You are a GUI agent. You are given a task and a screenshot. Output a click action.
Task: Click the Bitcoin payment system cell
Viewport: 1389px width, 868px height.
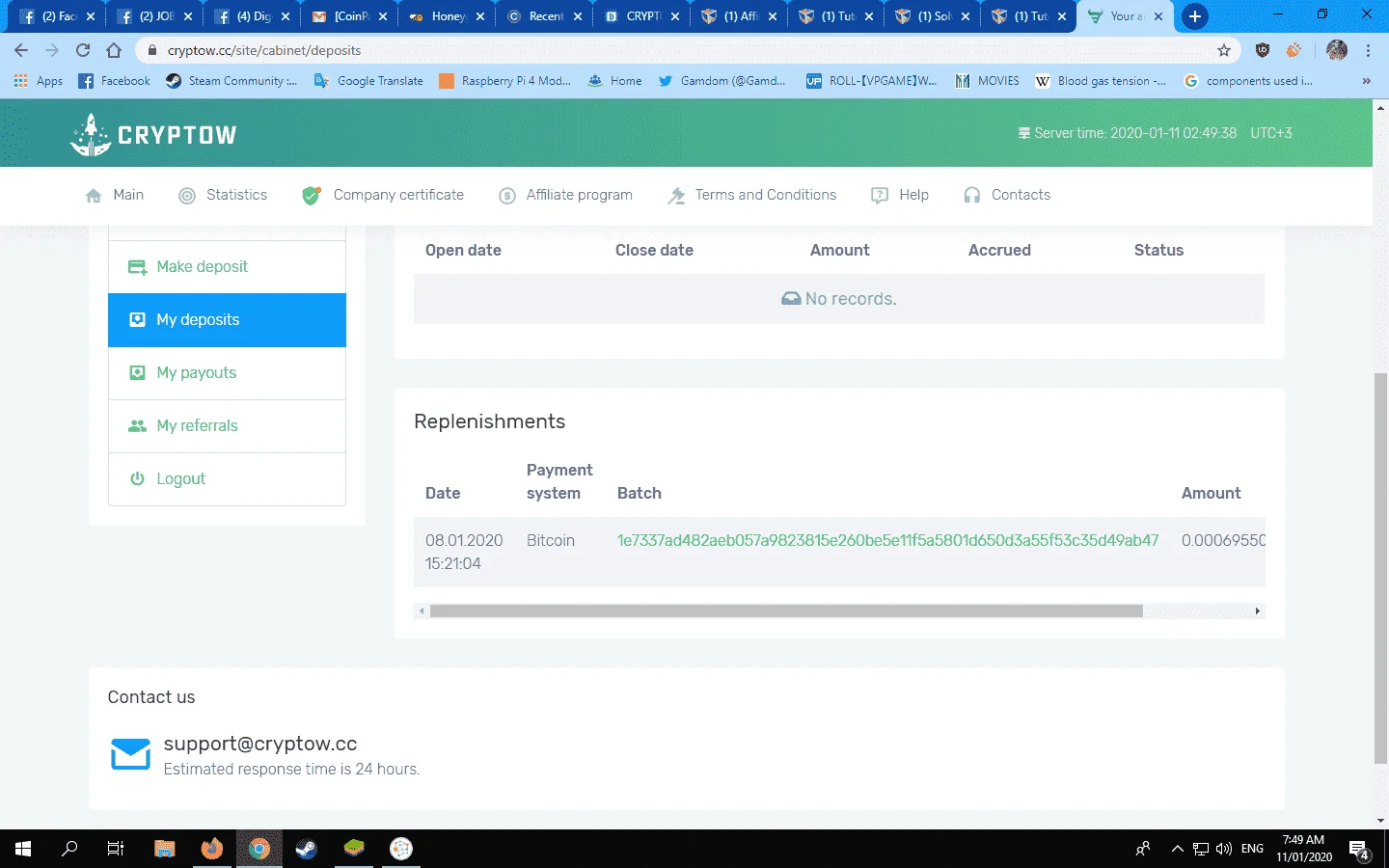(x=551, y=541)
